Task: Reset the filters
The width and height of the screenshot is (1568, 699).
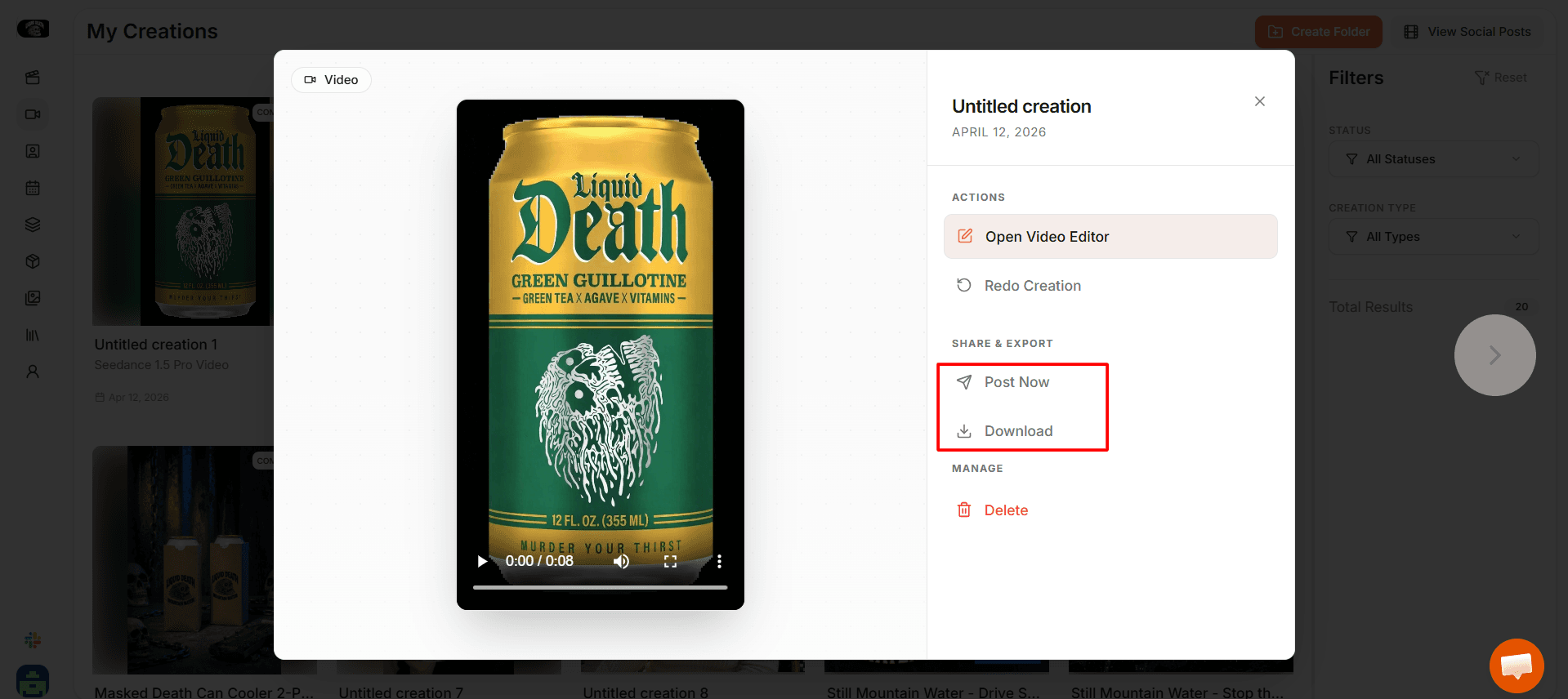Action: tap(1501, 78)
